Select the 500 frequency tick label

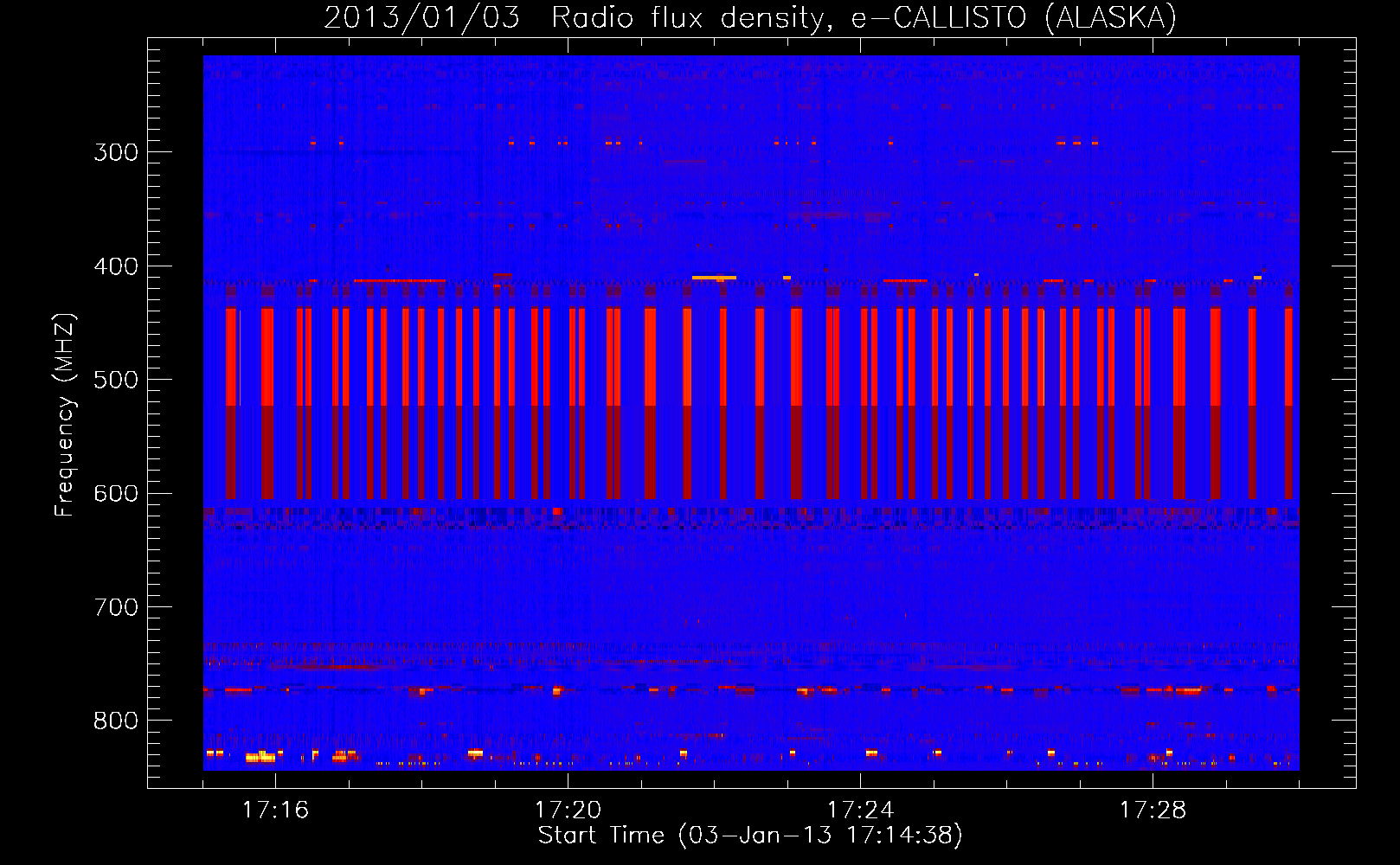116,380
